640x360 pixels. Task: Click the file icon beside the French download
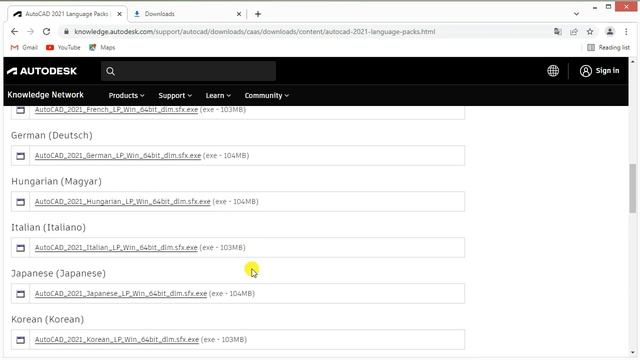coord(20,110)
